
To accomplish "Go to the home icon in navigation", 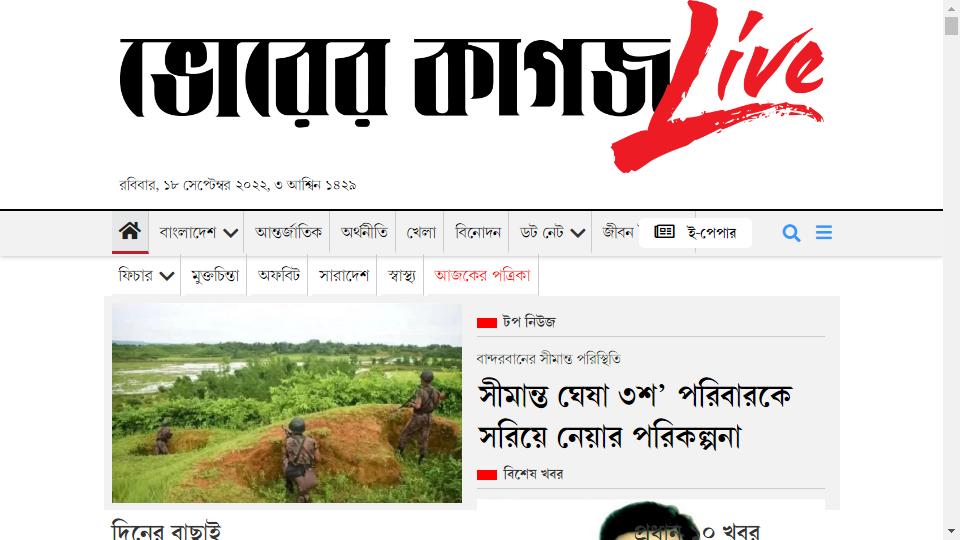I will tap(130, 231).
